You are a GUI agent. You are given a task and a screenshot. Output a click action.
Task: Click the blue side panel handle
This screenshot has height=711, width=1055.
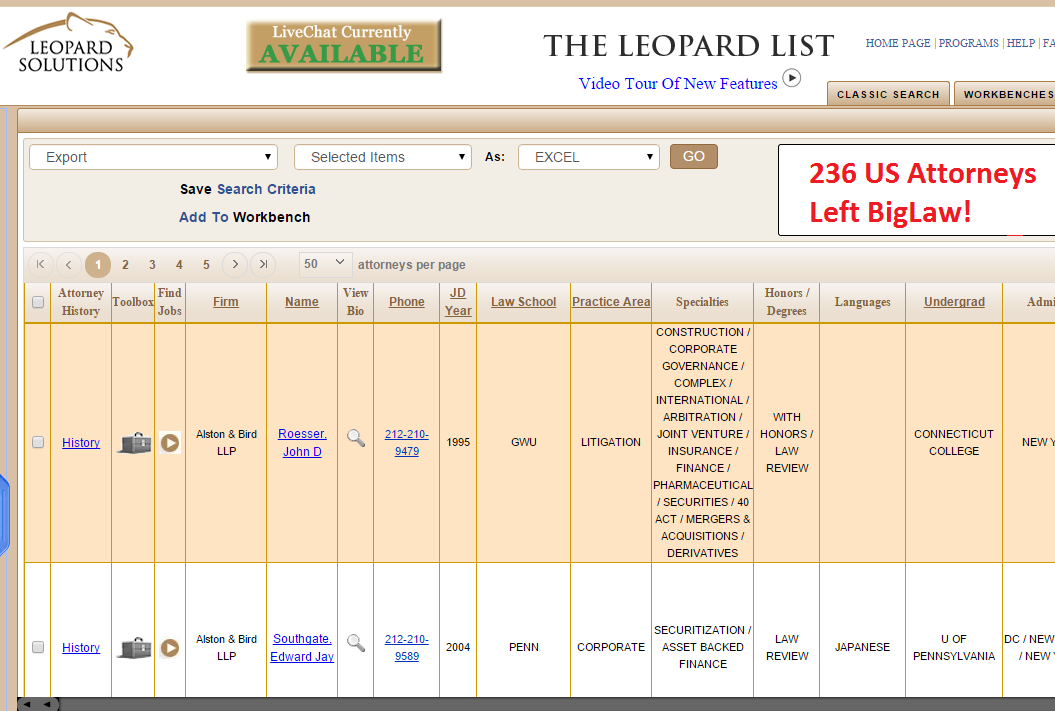tap(4, 515)
